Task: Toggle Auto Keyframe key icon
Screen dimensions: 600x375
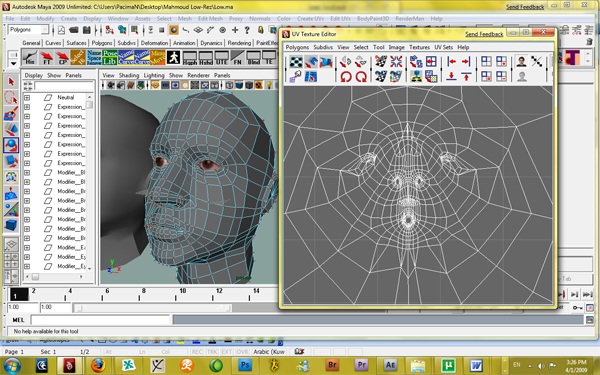Action: [577, 308]
